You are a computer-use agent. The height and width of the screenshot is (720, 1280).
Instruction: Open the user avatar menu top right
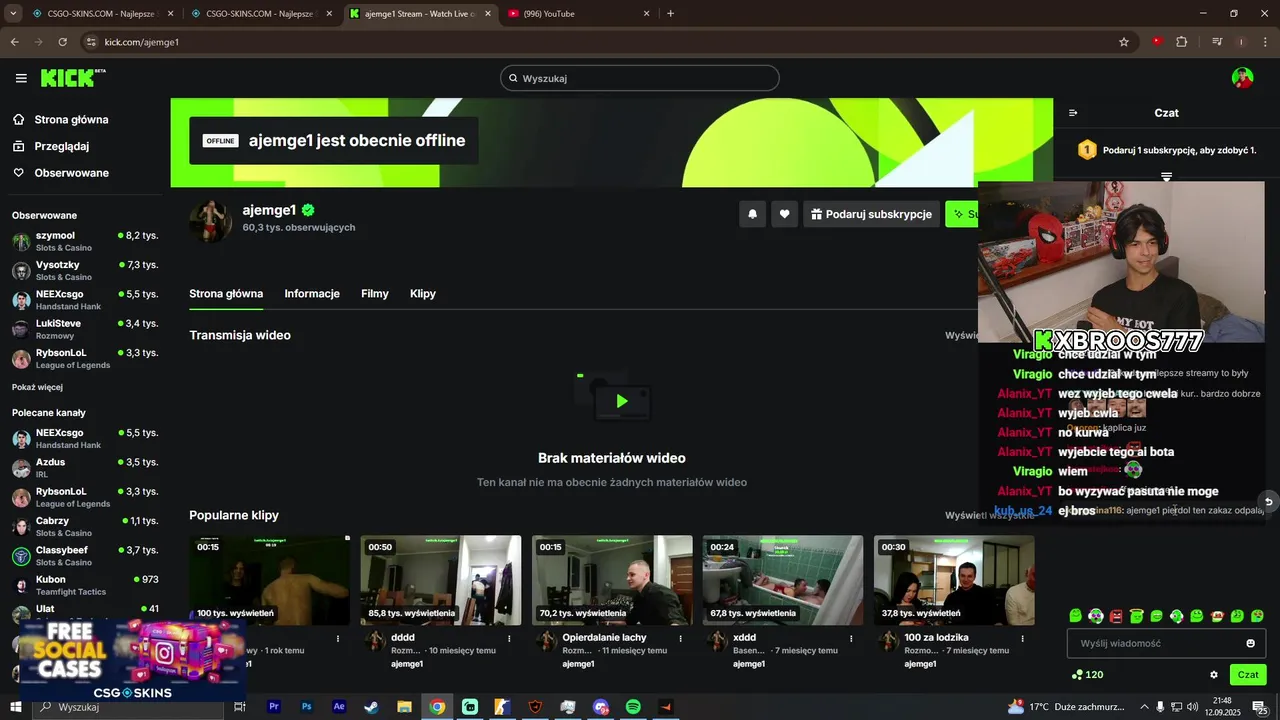(x=1242, y=78)
